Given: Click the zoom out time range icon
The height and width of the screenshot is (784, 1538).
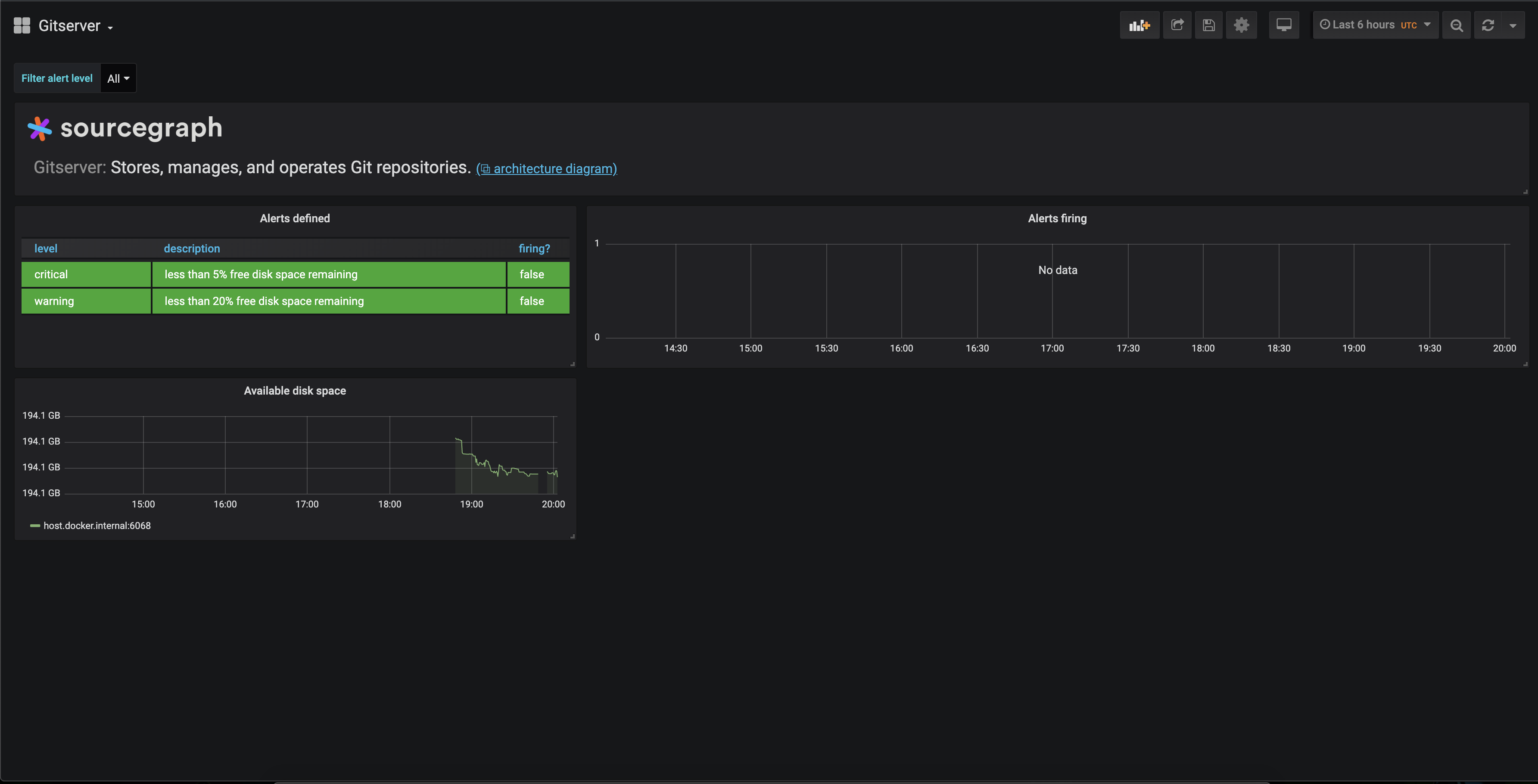Looking at the screenshot, I should (x=1456, y=25).
